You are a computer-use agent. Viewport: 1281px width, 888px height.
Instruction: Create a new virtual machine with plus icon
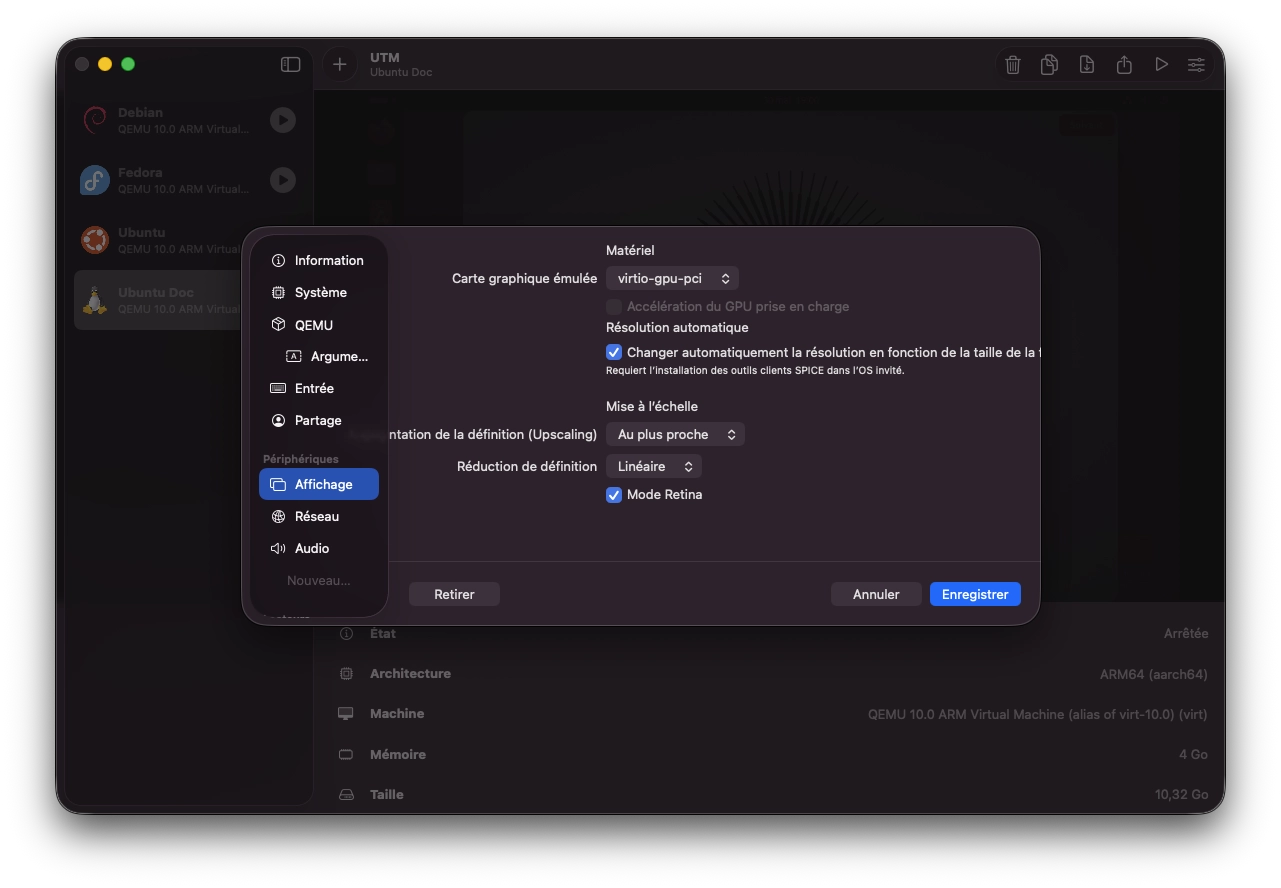click(340, 65)
